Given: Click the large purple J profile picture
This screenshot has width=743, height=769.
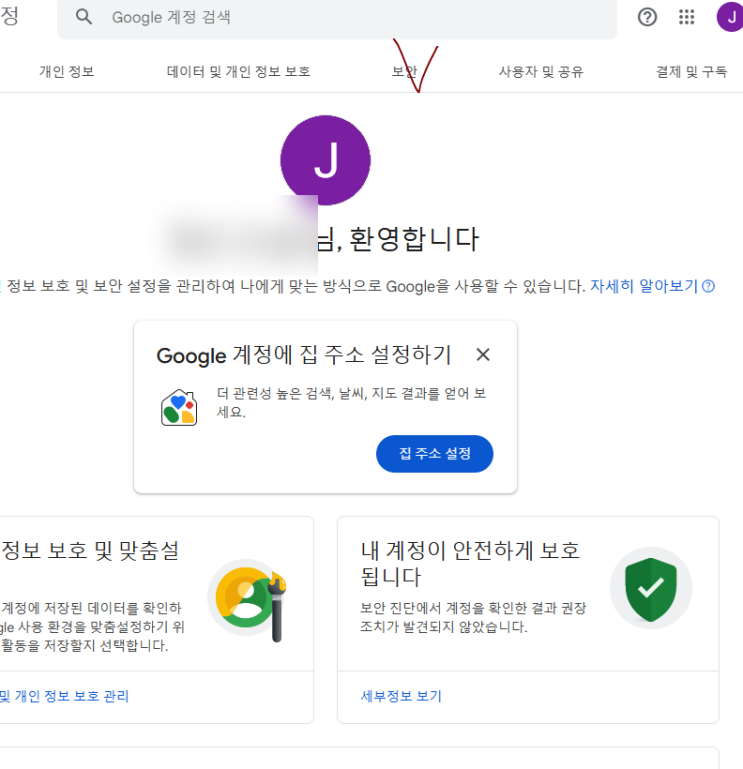Looking at the screenshot, I should point(326,160).
